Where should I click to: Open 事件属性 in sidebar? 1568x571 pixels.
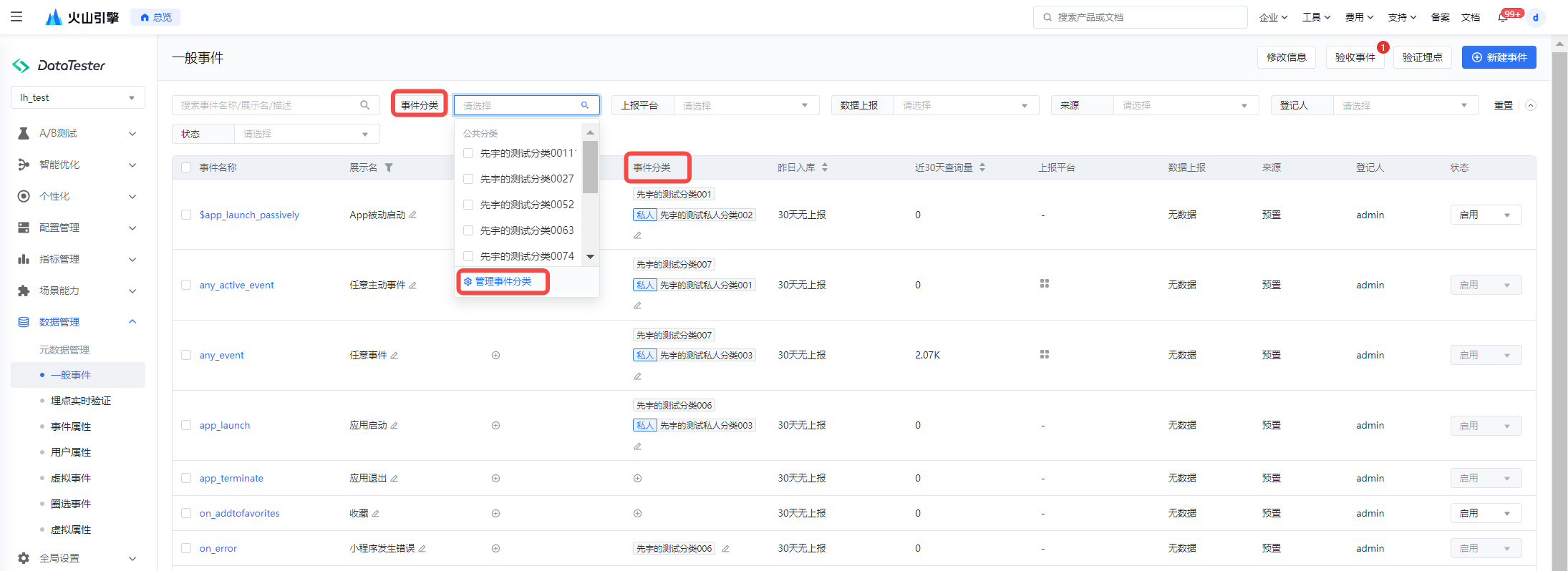tap(71, 426)
